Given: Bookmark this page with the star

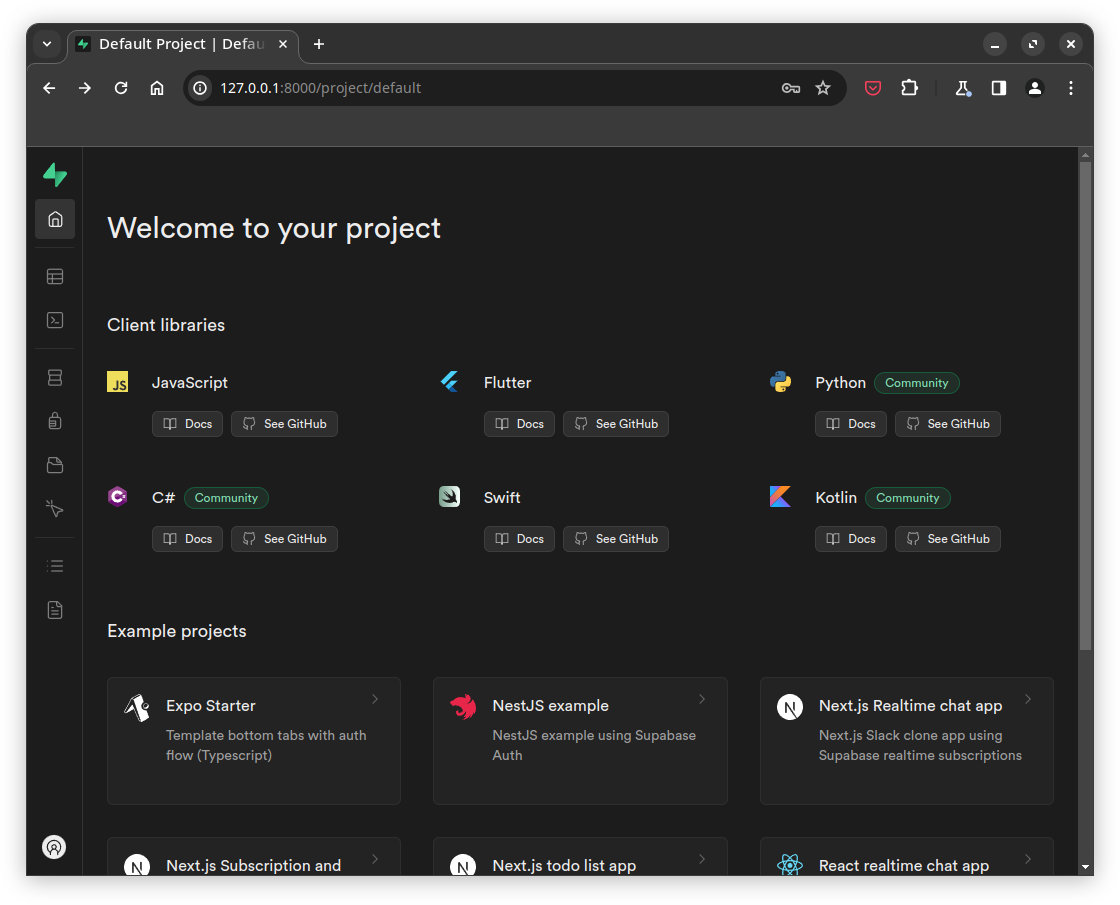Looking at the screenshot, I should 823,88.
